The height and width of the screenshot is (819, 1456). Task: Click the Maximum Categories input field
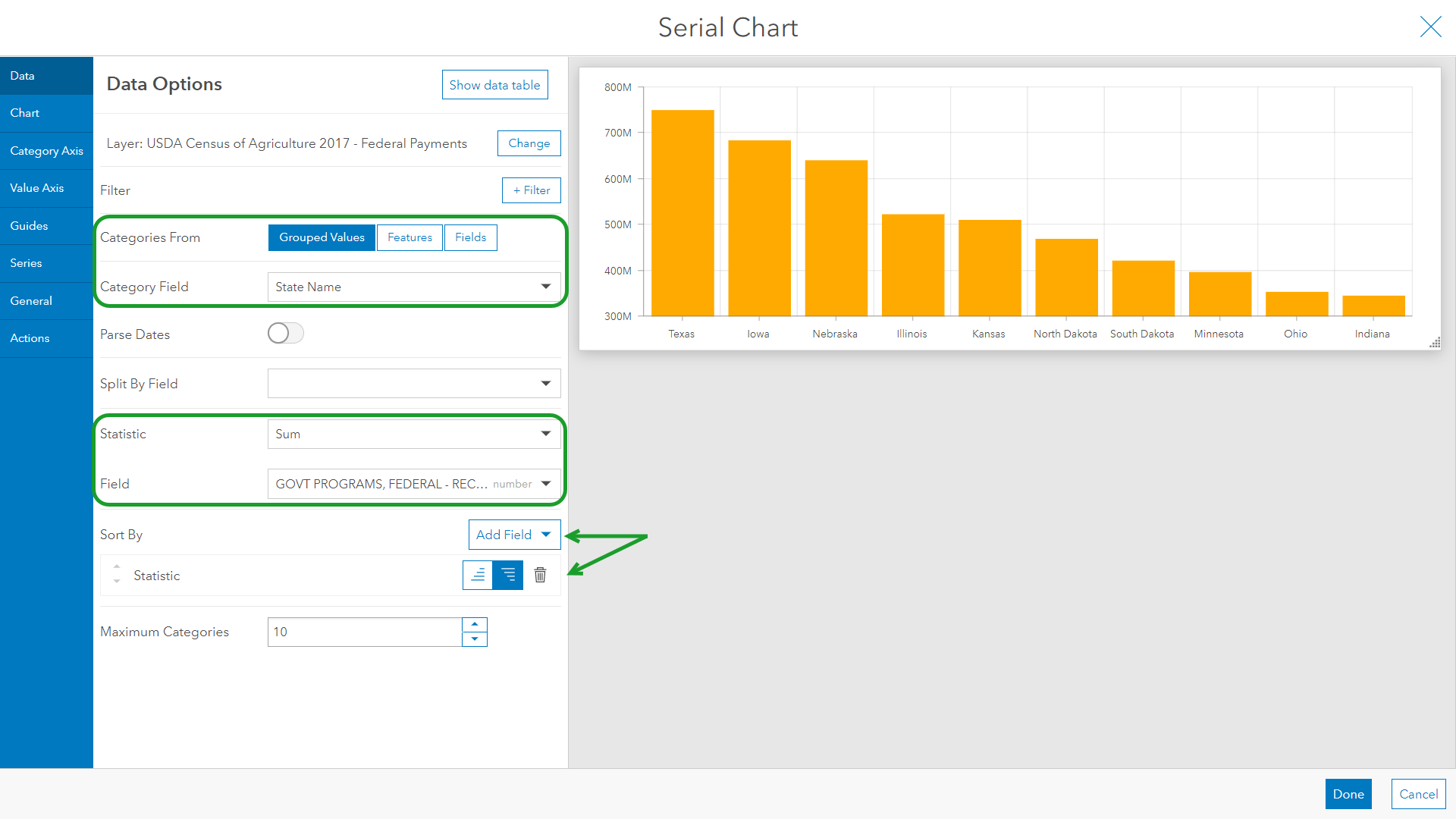[364, 632]
